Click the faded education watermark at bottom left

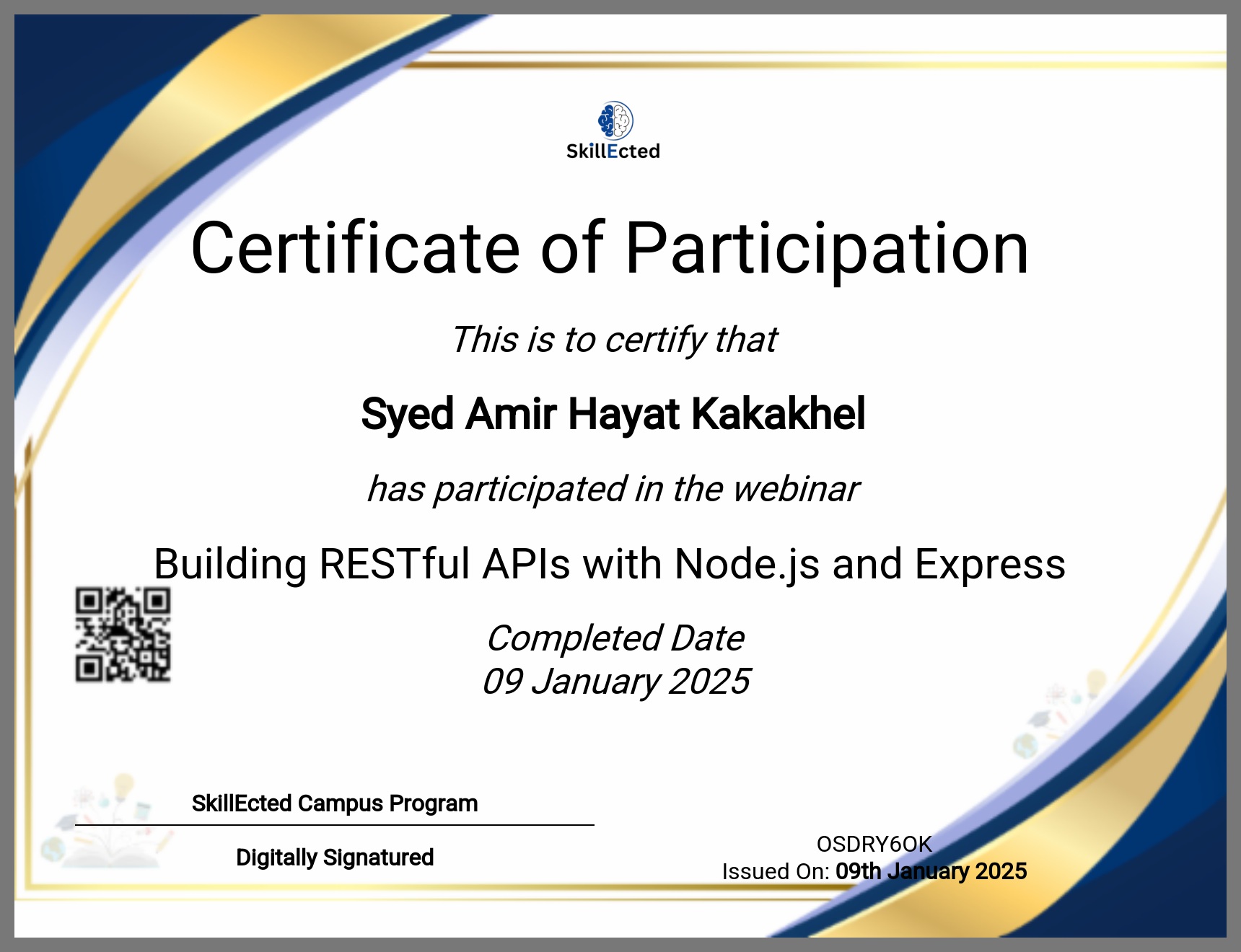pyautogui.click(x=108, y=822)
